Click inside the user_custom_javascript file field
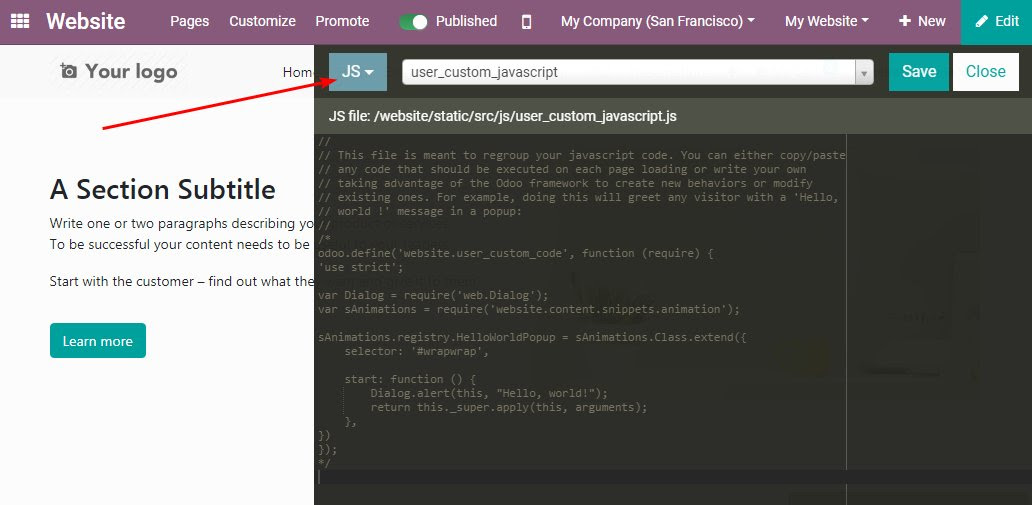The image size is (1032, 505). pyautogui.click(x=629, y=72)
